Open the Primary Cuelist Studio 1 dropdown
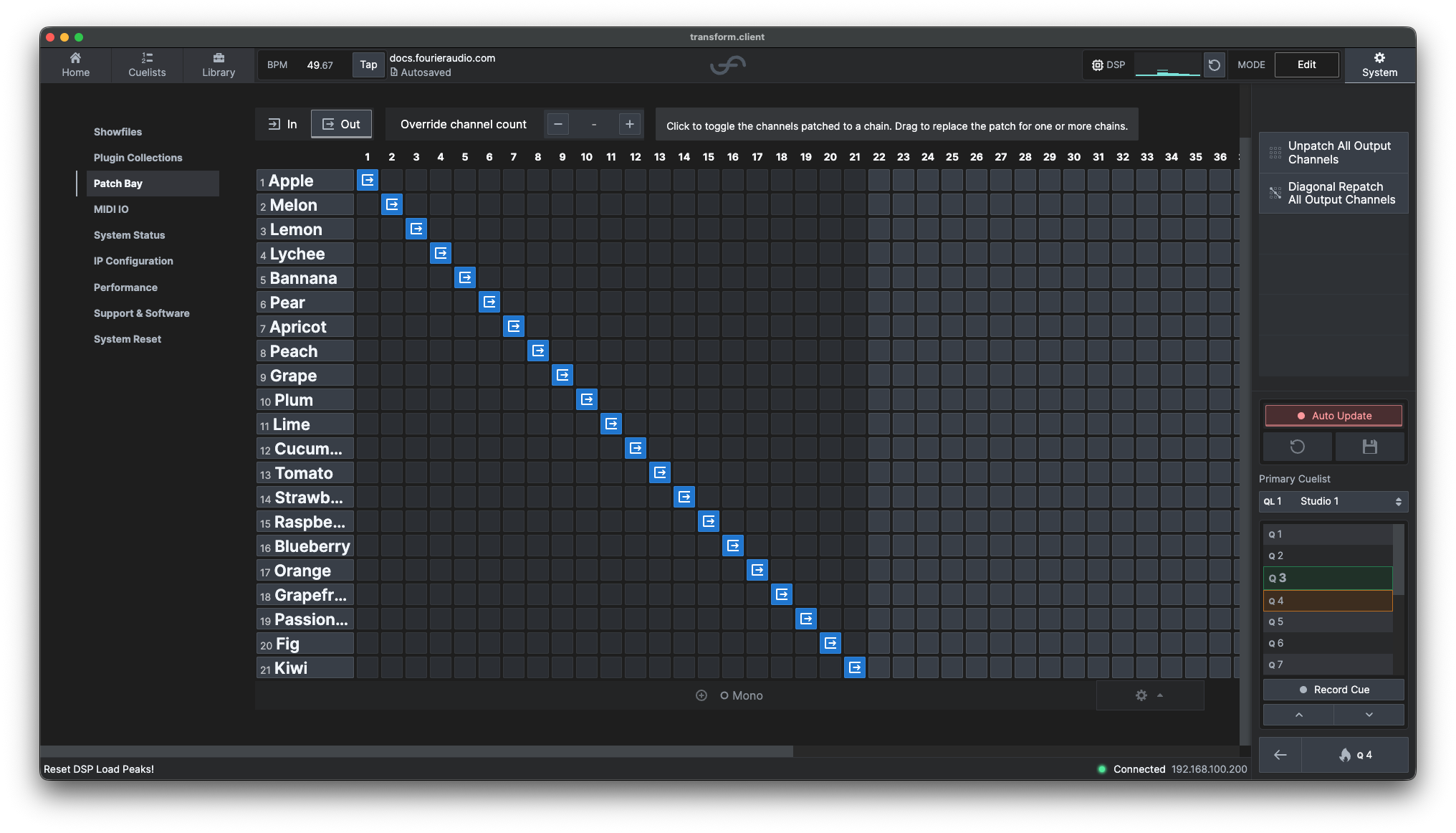 (x=1333, y=502)
